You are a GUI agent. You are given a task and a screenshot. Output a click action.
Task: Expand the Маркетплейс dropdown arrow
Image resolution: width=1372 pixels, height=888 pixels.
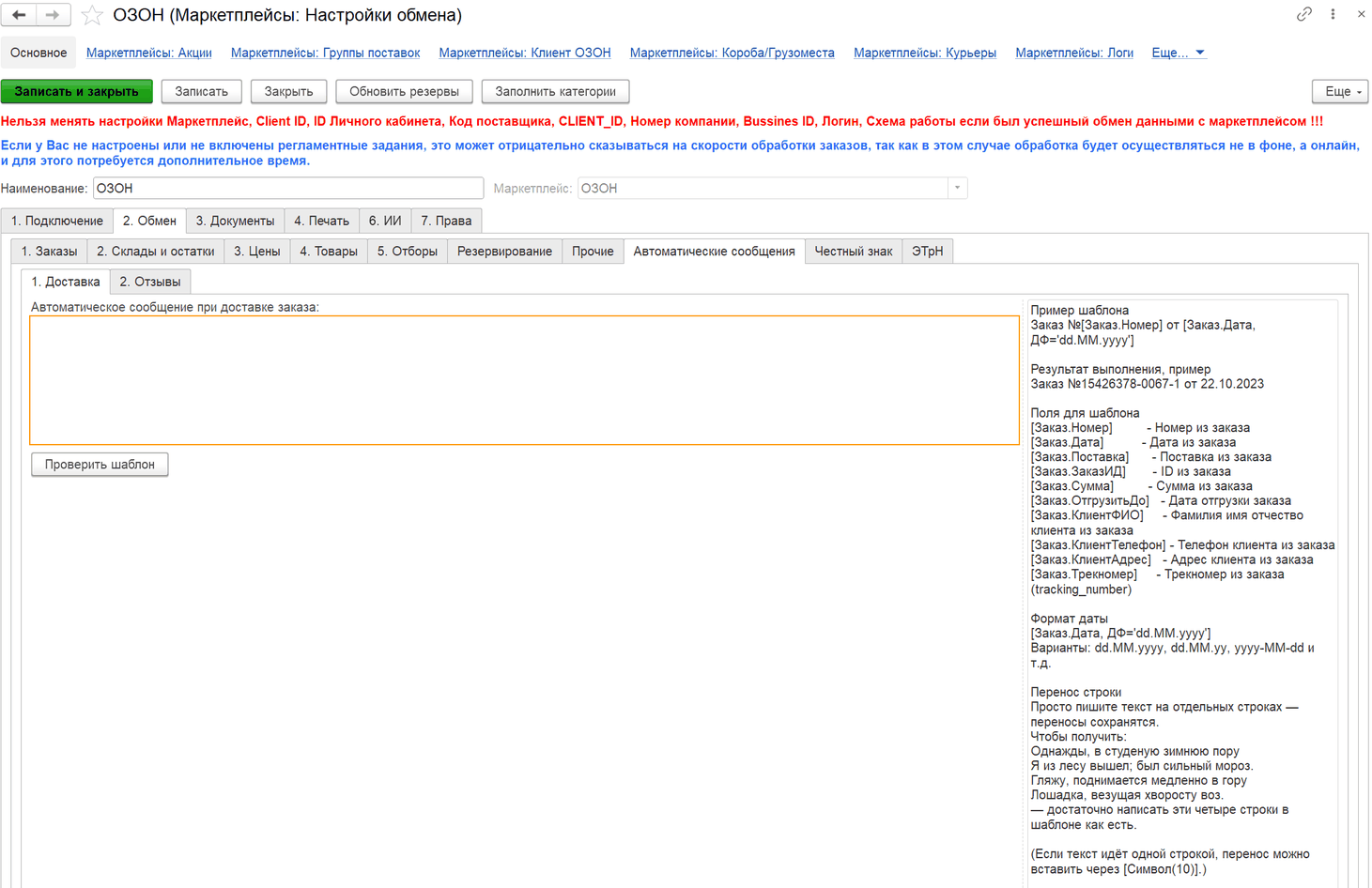(x=957, y=188)
